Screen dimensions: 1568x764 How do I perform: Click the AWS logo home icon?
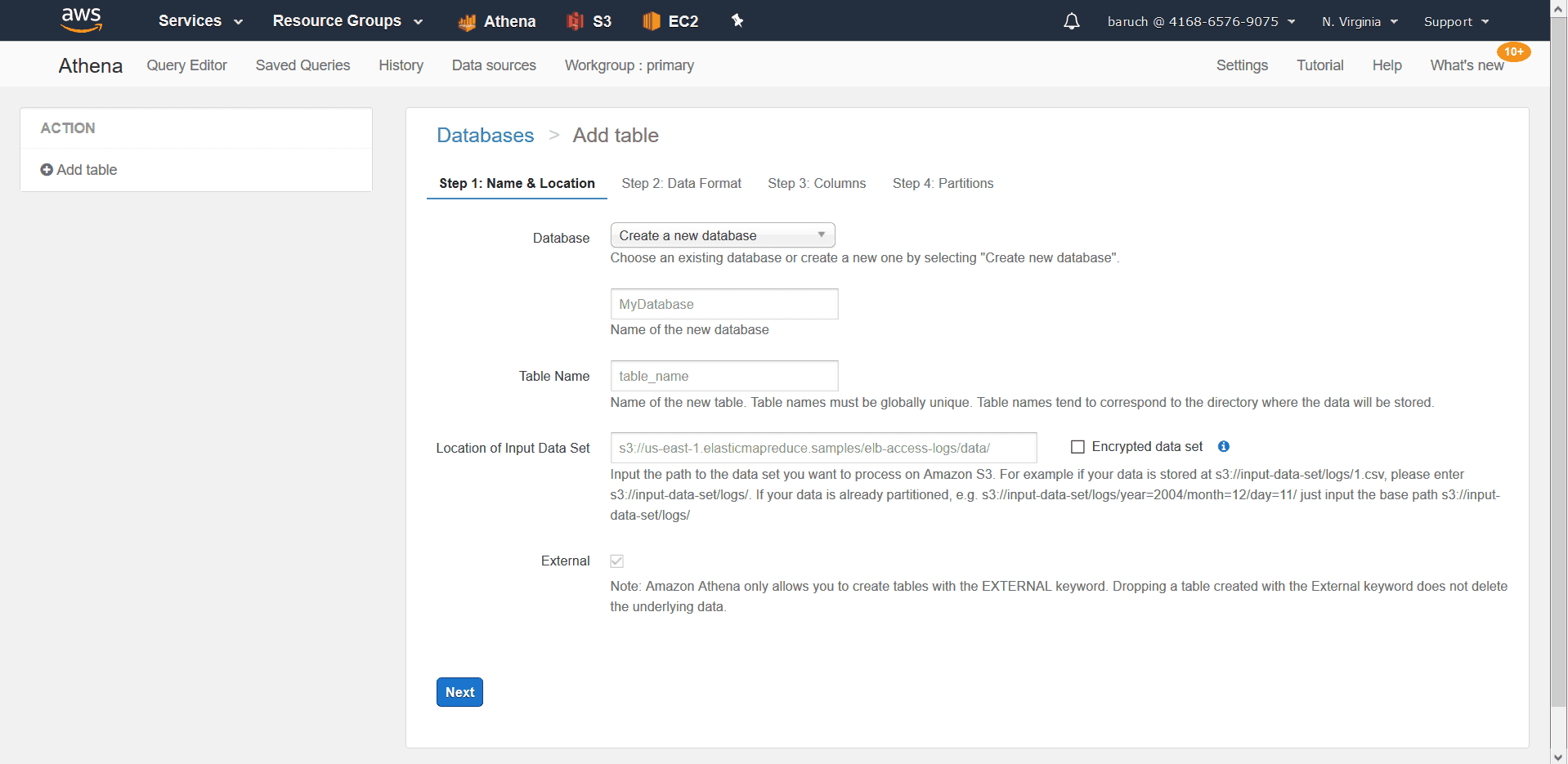point(82,20)
